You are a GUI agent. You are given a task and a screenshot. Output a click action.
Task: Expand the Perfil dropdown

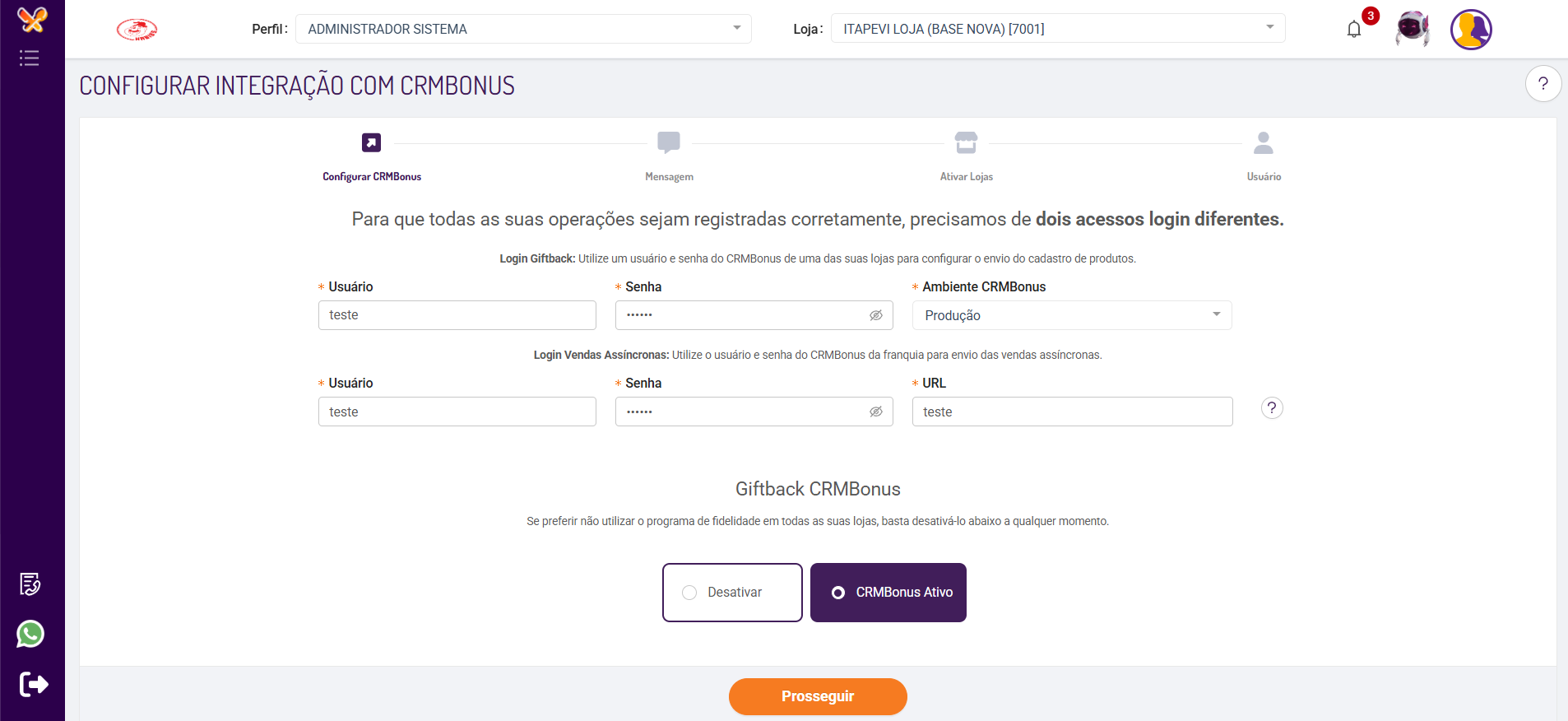click(523, 29)
